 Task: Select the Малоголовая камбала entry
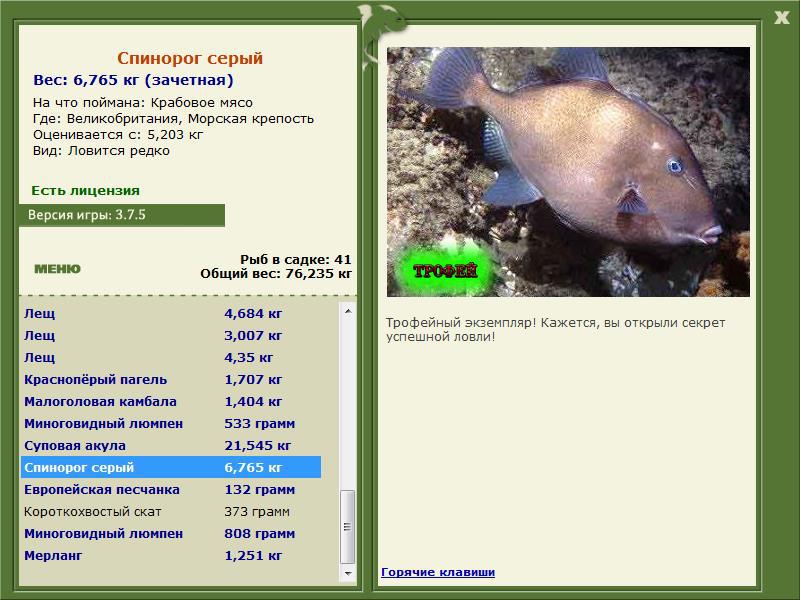pos(171,402)
